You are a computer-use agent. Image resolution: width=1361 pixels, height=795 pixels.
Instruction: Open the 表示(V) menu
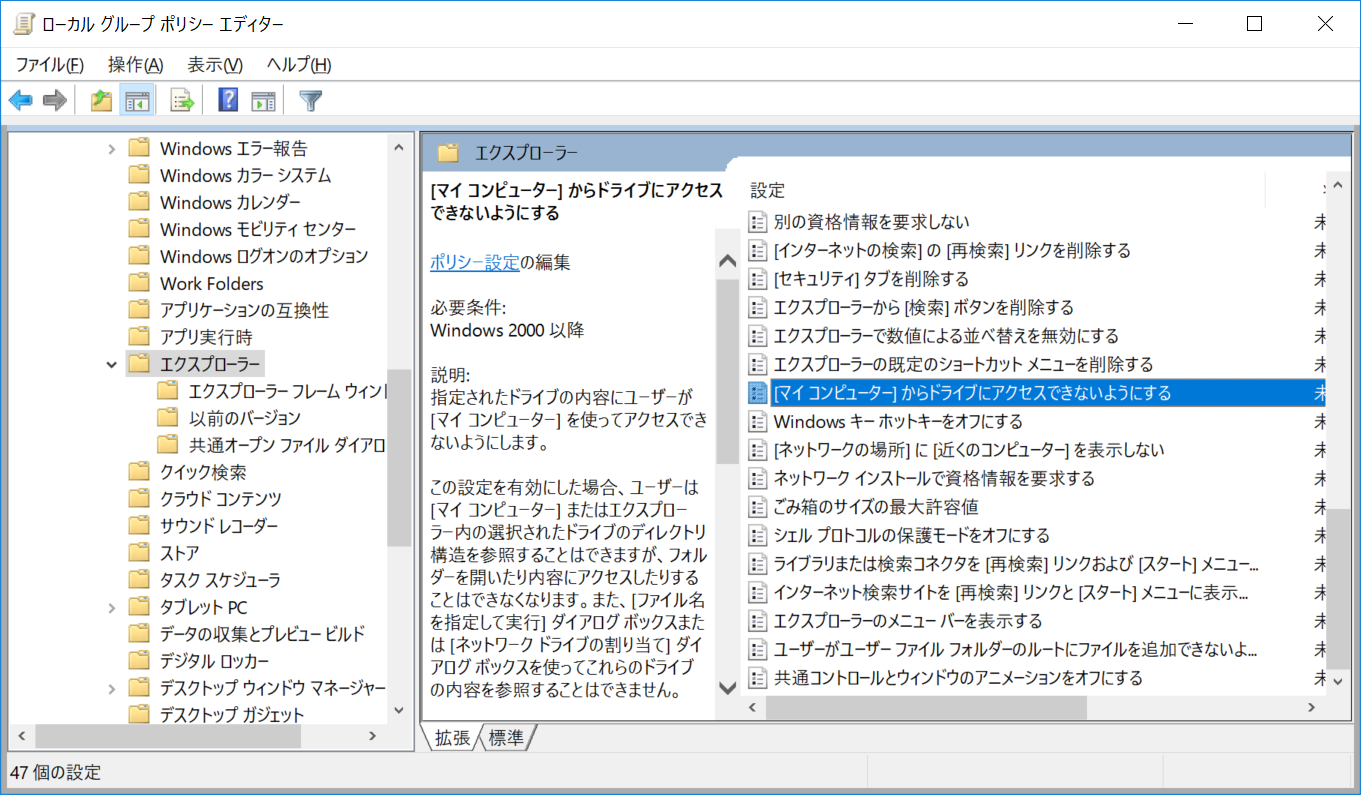click(x=215, y=65)
